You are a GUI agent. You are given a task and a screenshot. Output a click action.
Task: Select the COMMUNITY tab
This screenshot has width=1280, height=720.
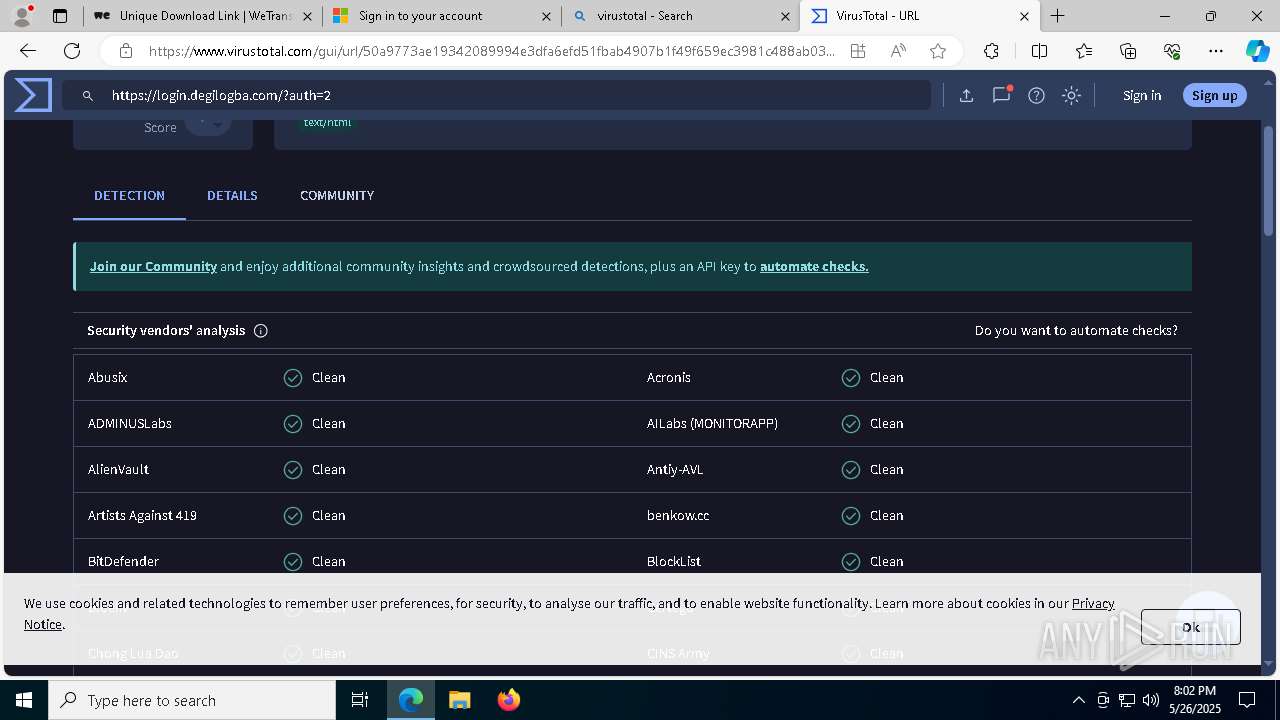click(337, 196)
